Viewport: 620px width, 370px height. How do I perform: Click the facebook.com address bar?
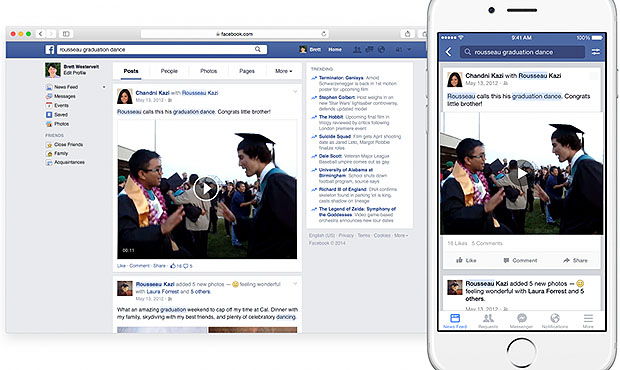click(234, 34)
